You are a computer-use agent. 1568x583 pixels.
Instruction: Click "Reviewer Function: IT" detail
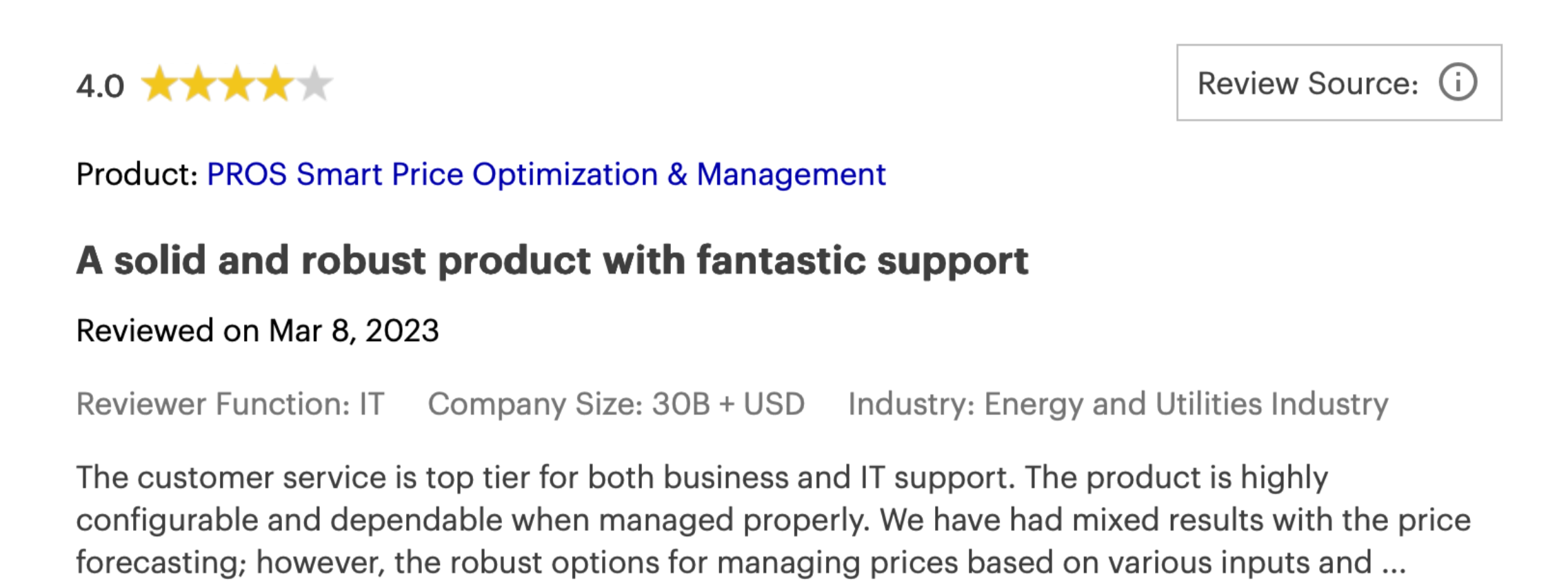(x=230, y=404)
